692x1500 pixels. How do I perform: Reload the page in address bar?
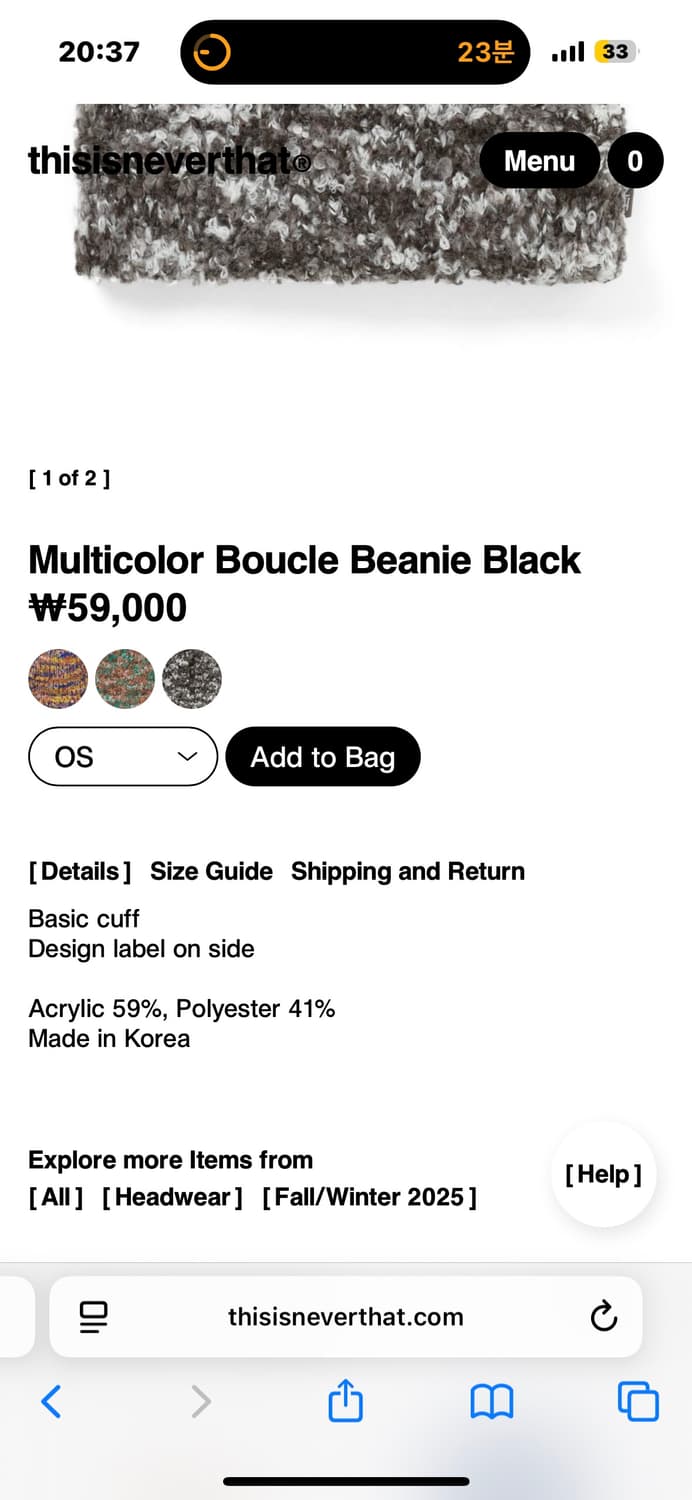(604, 1316)
